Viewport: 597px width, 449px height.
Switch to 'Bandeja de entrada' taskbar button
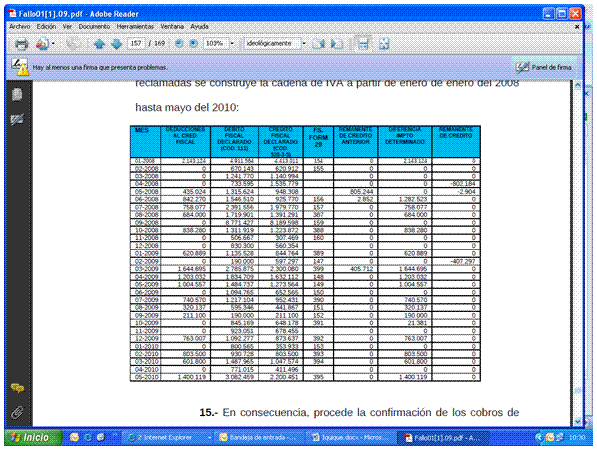(260, 438)
